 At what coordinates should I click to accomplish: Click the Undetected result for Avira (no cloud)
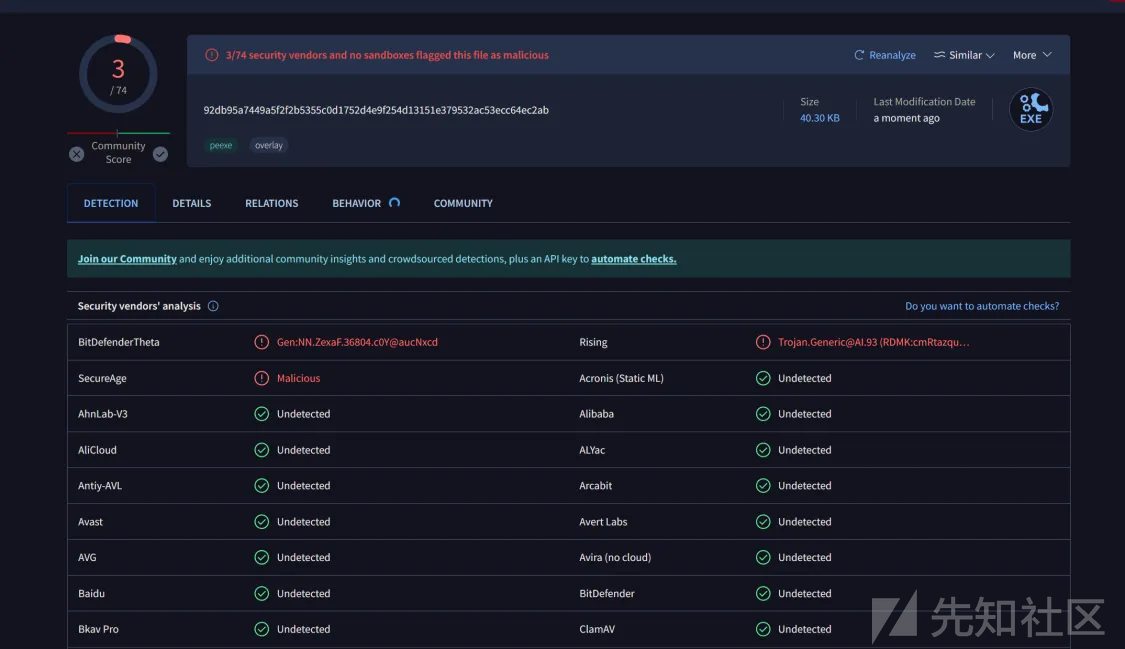click(804, 557)
